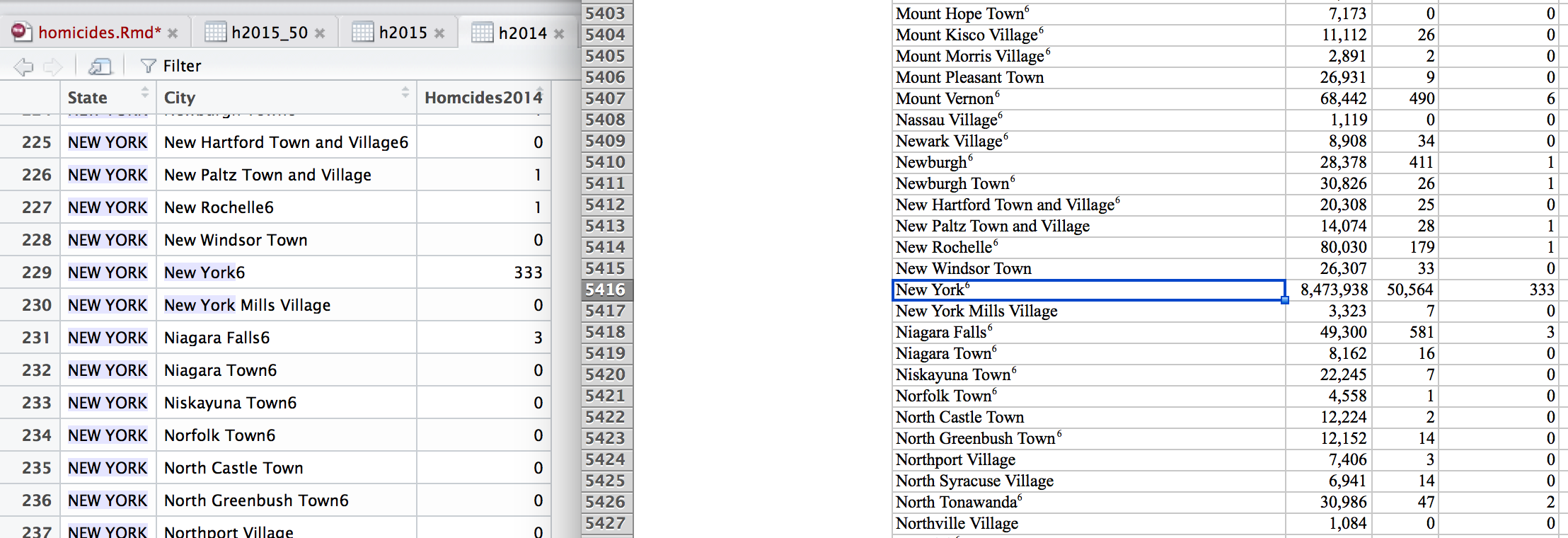
Task: Click the show in new window icon
Action: click(100, 67)
